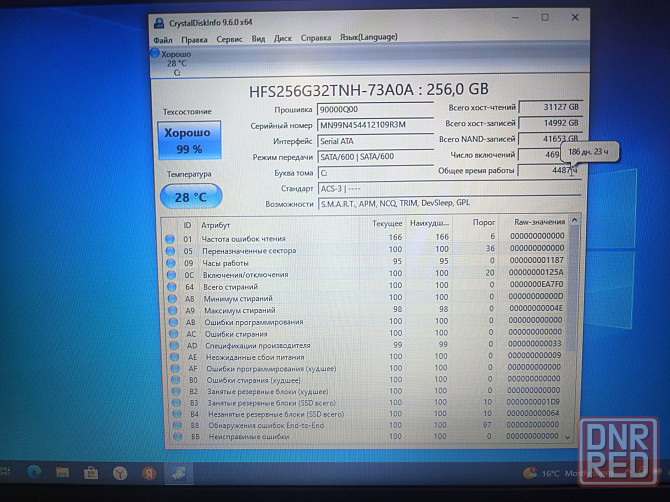Open Microsoft Edge from the taskbar
This screenshot has width=670, height=502.
point(34,472)
